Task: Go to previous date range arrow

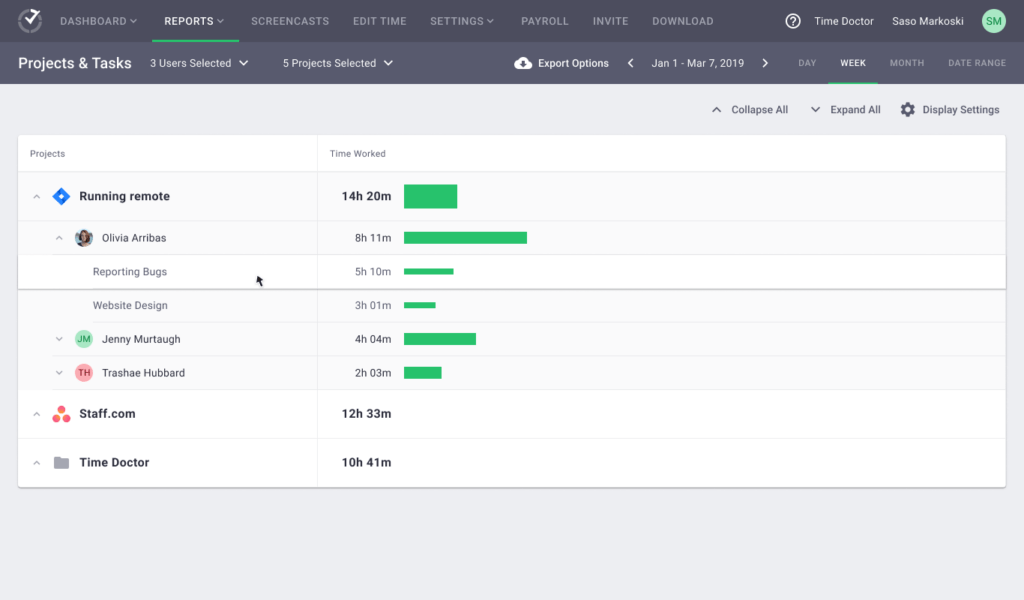Action: (x=631, y=63)
